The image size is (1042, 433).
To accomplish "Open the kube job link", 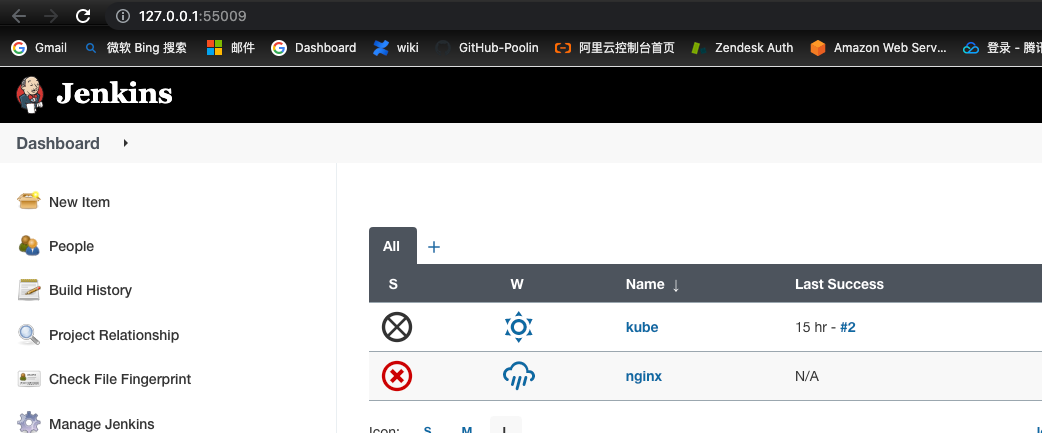I will click(642, 327).
